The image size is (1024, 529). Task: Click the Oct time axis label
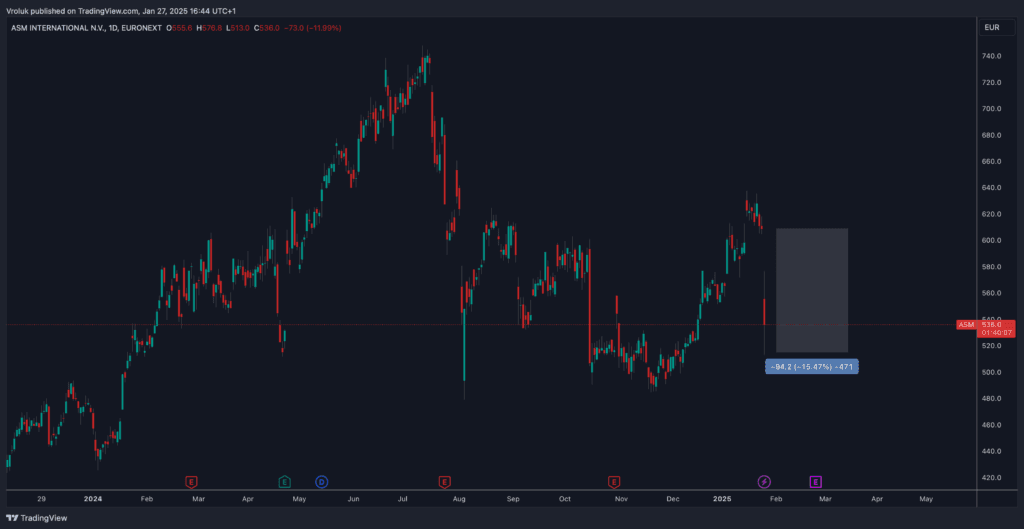pyautogui.click(x=565, y=499)
